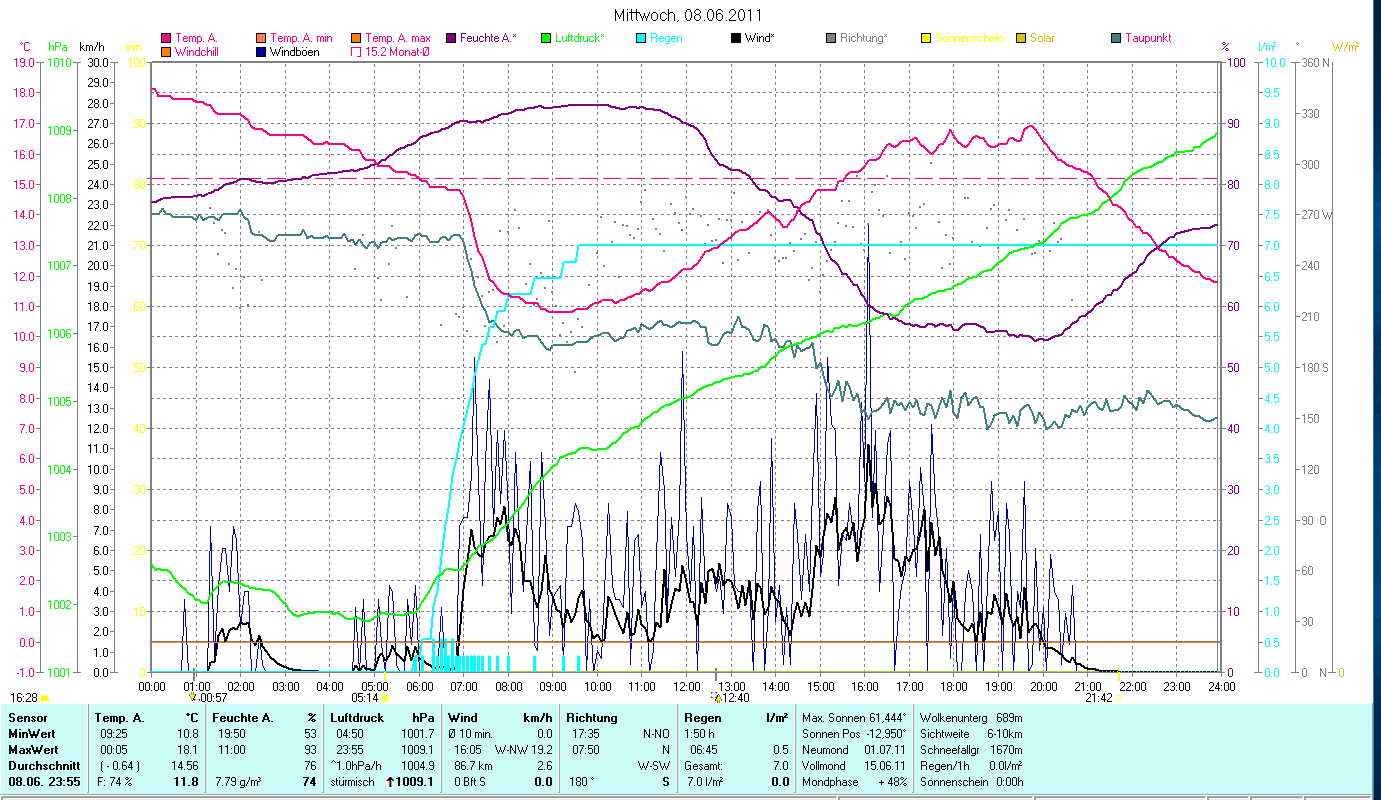Click the 'Sichtweite 6-10km' entry
1381x800 pixels.
(970, 734)
